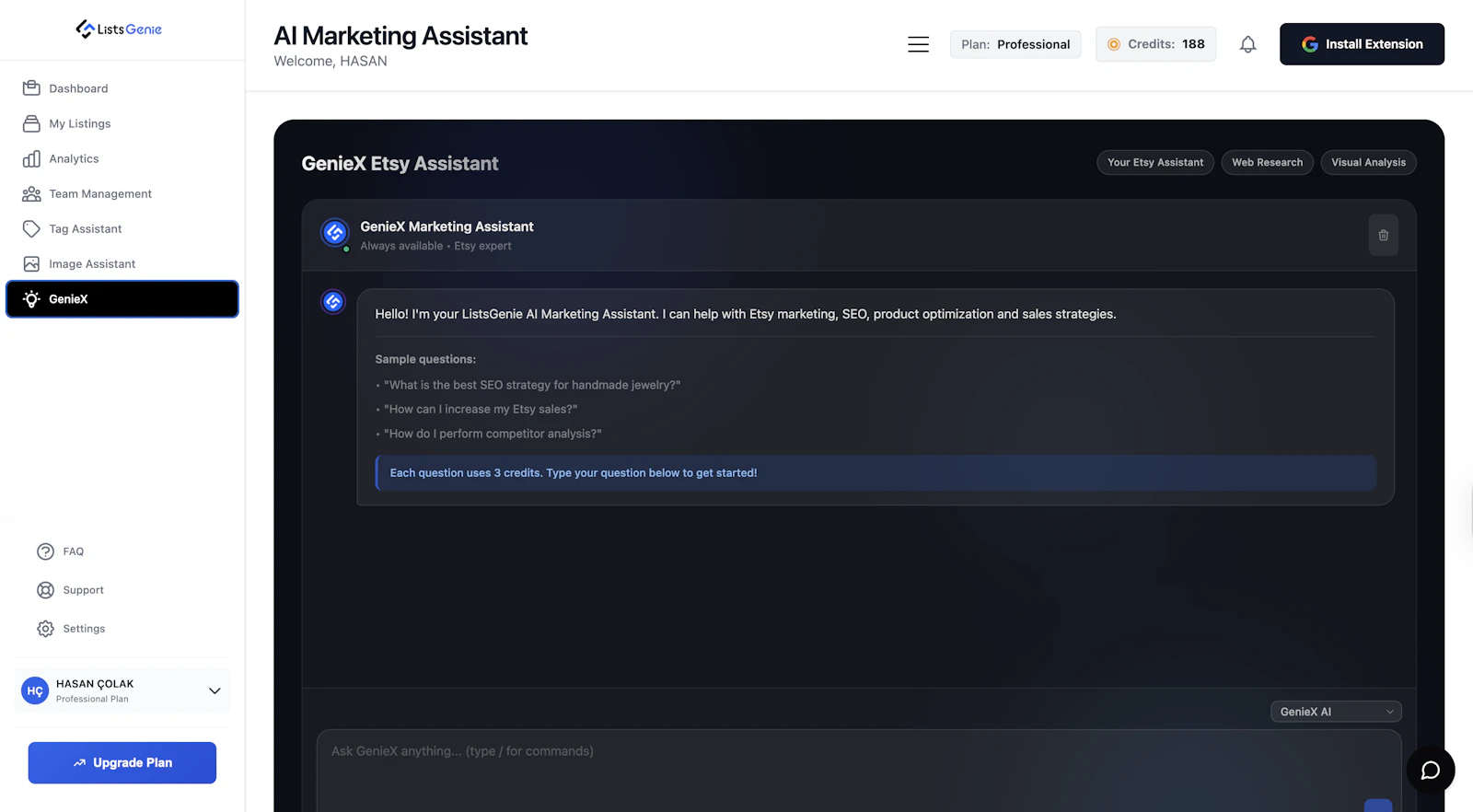Click the Image Assistant picture icon
Image resolution: width=1473 pixels, height=812 pixels.
[31, 263]
